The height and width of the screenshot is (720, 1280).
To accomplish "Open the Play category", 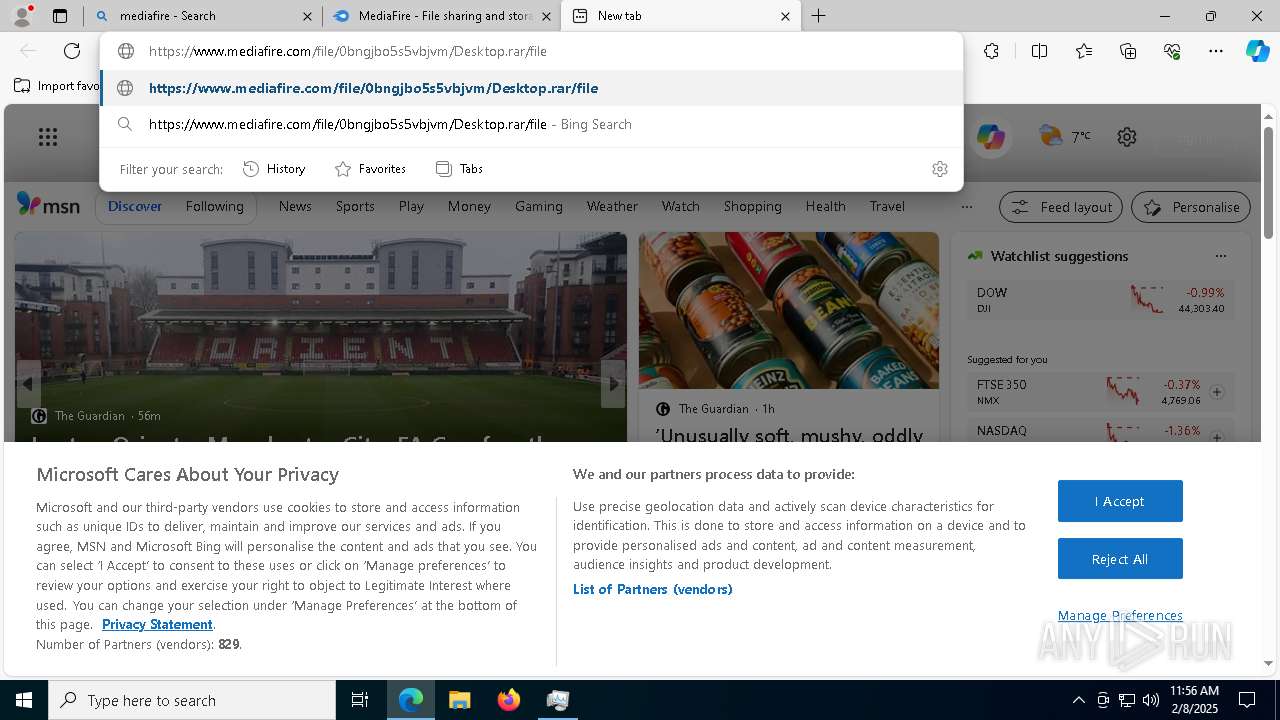I will (411, 206).
